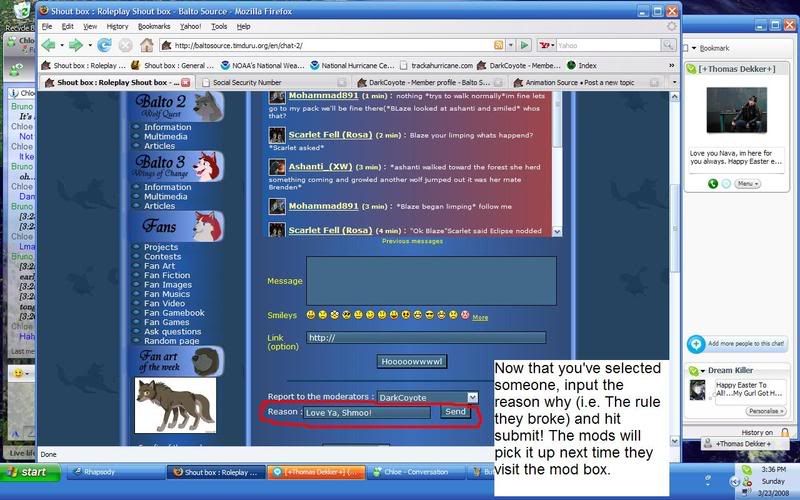The height and width of the screenshot is (500, 800).
Task: Insert the sunglasses cool smiley
Action: click(430, 315)
